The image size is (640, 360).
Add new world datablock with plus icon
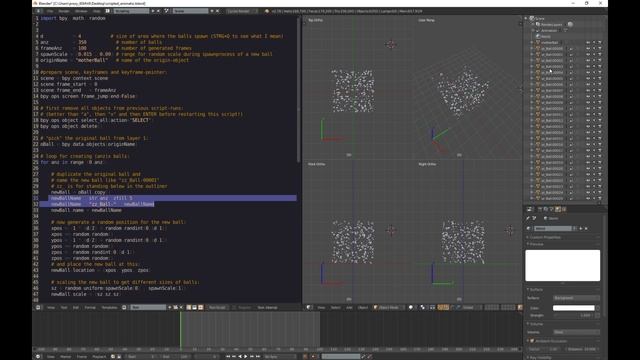(581, 229)
